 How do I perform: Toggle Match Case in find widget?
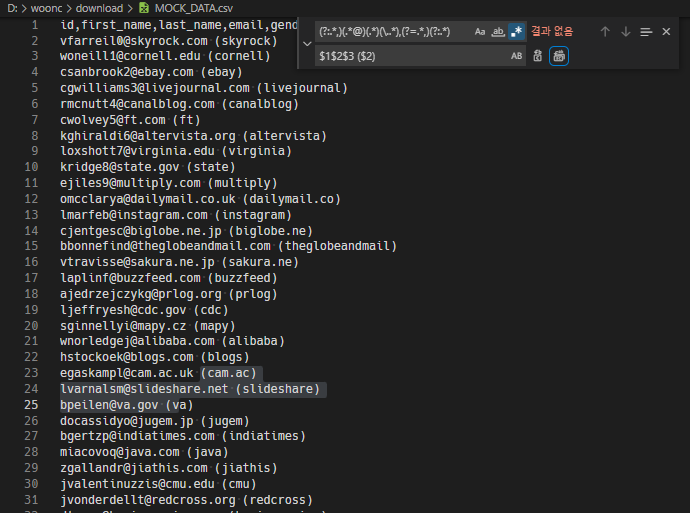[x=480, y=32]
